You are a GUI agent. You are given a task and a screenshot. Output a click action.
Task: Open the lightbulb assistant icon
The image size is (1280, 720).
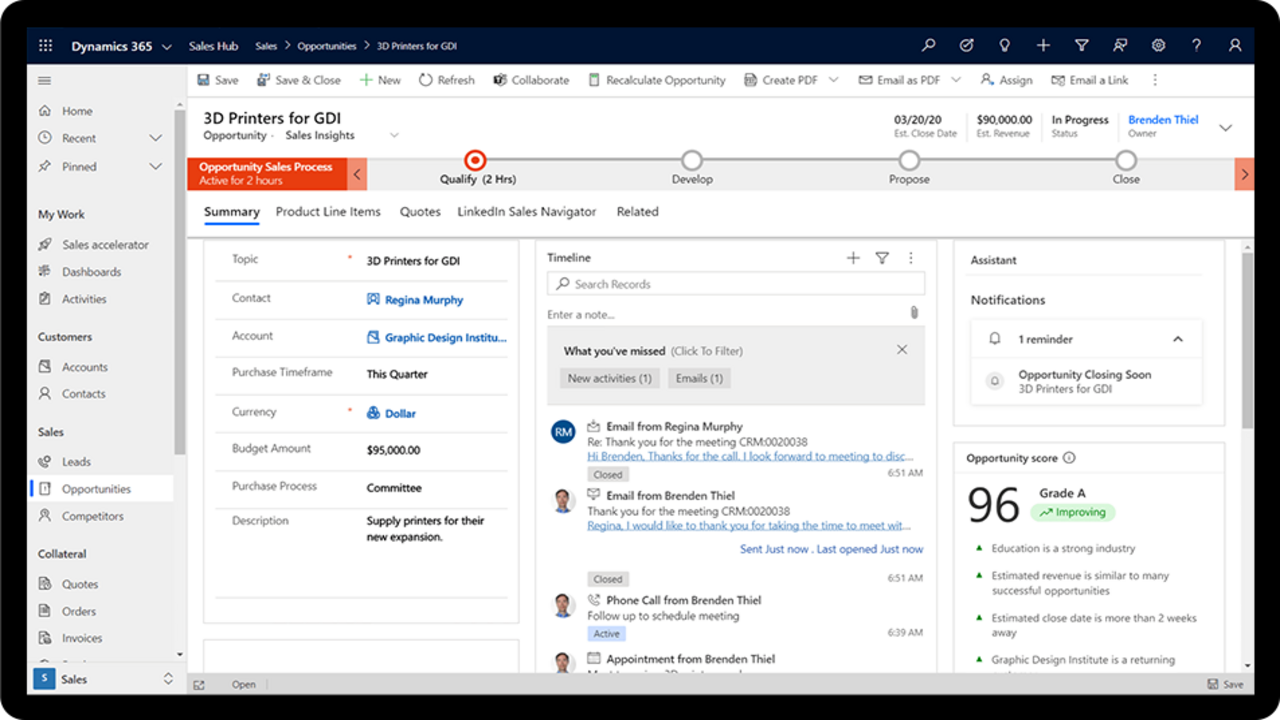(x=1005, y=46)
